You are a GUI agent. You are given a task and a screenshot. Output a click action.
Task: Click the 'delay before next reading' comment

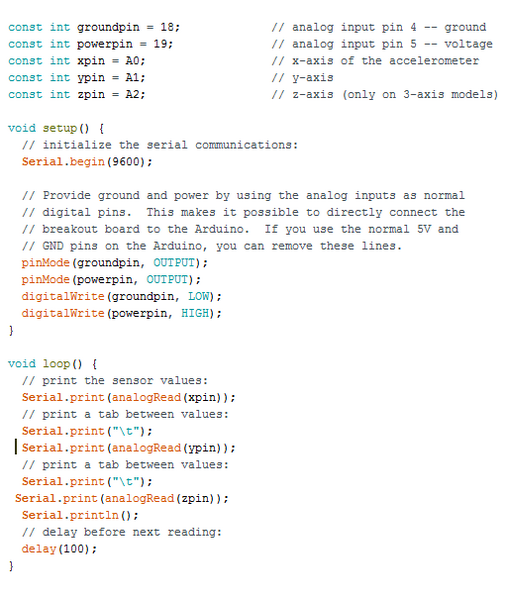click(x=122, y=532)
